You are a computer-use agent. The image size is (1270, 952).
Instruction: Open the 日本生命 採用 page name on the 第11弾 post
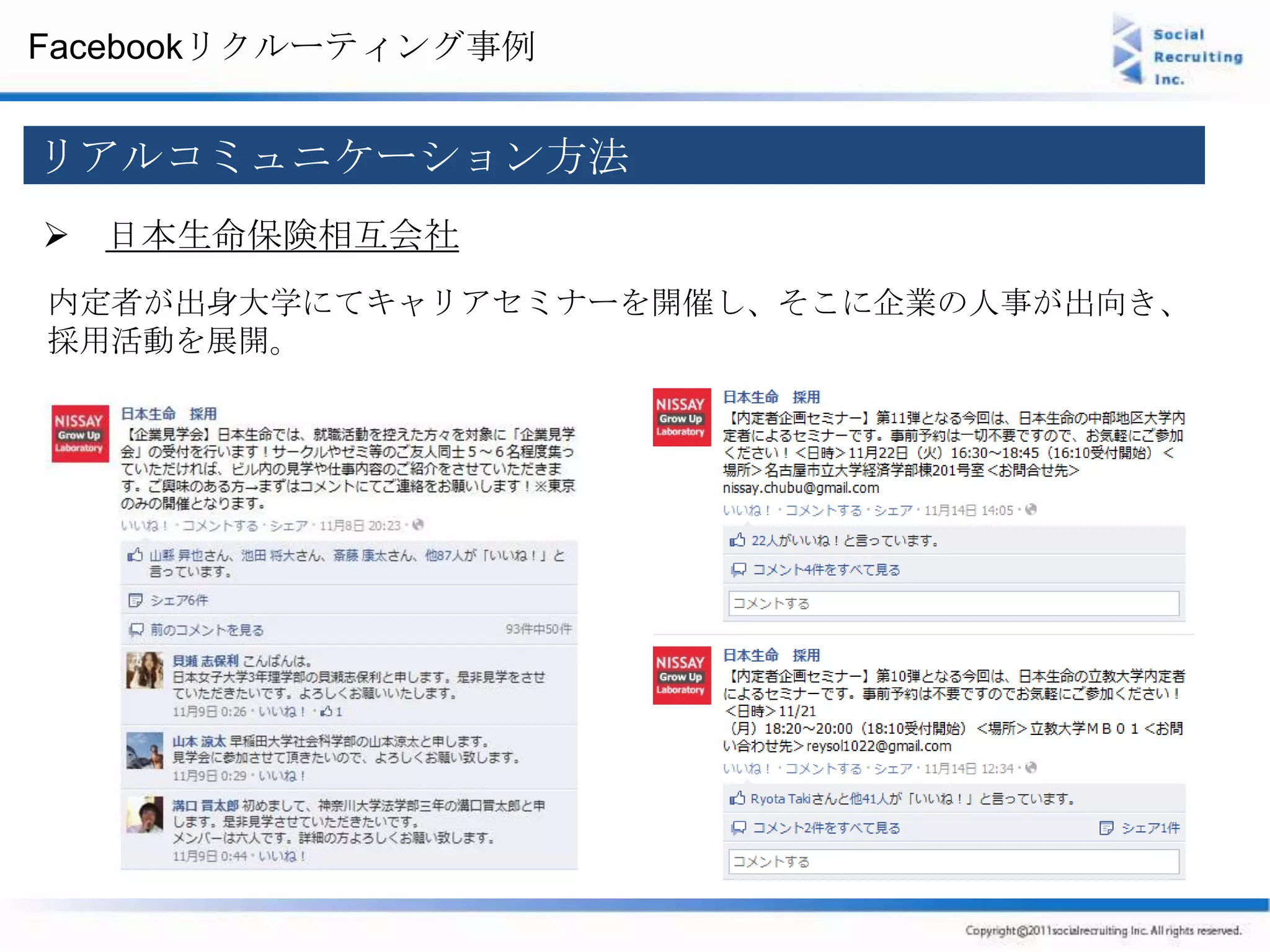click(x=771, y=397)
